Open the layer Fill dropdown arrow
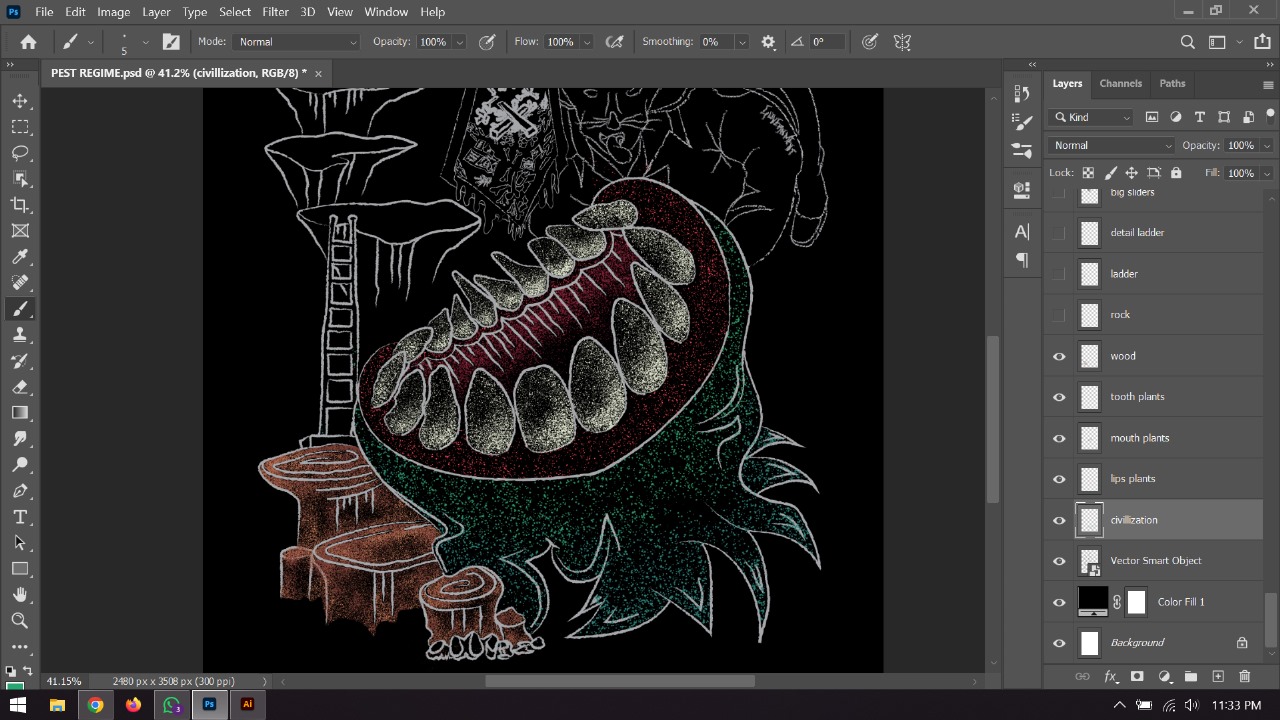Viewport: 1280px width, 720px height. 1267,173
